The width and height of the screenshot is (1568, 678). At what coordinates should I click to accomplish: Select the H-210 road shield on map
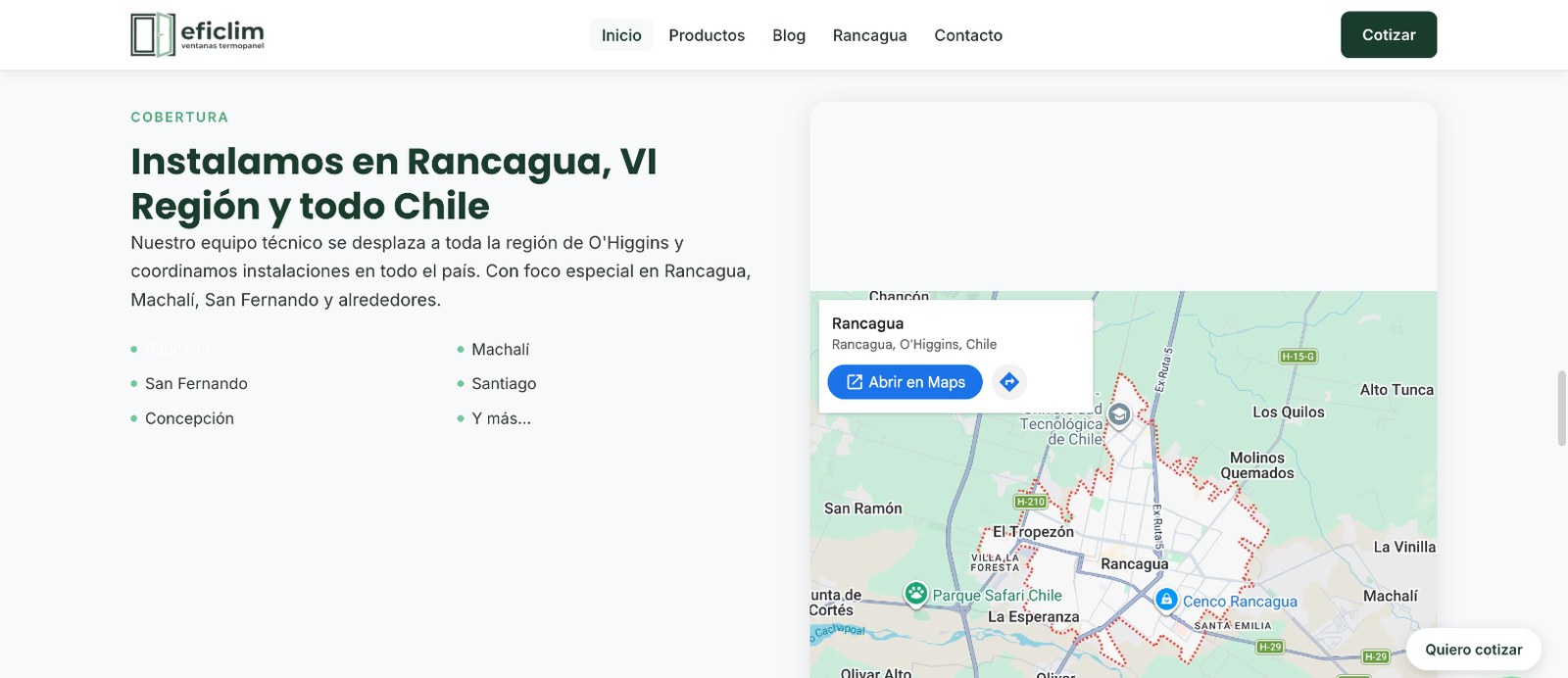tap(1031, 502)
